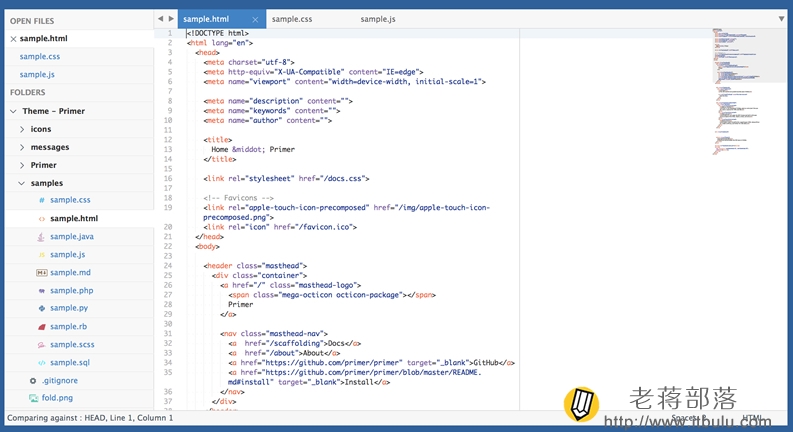Open sample.scss in the sidebar
This screenshot has height=432, width=793.
[72, 344]
